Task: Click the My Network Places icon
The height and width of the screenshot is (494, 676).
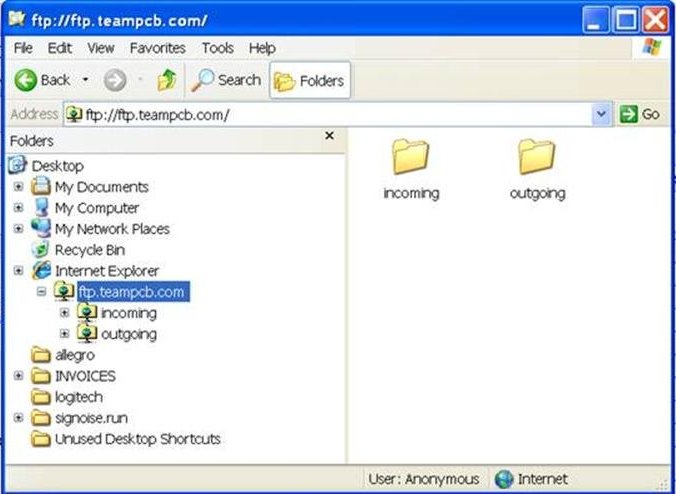Action: 41,228
